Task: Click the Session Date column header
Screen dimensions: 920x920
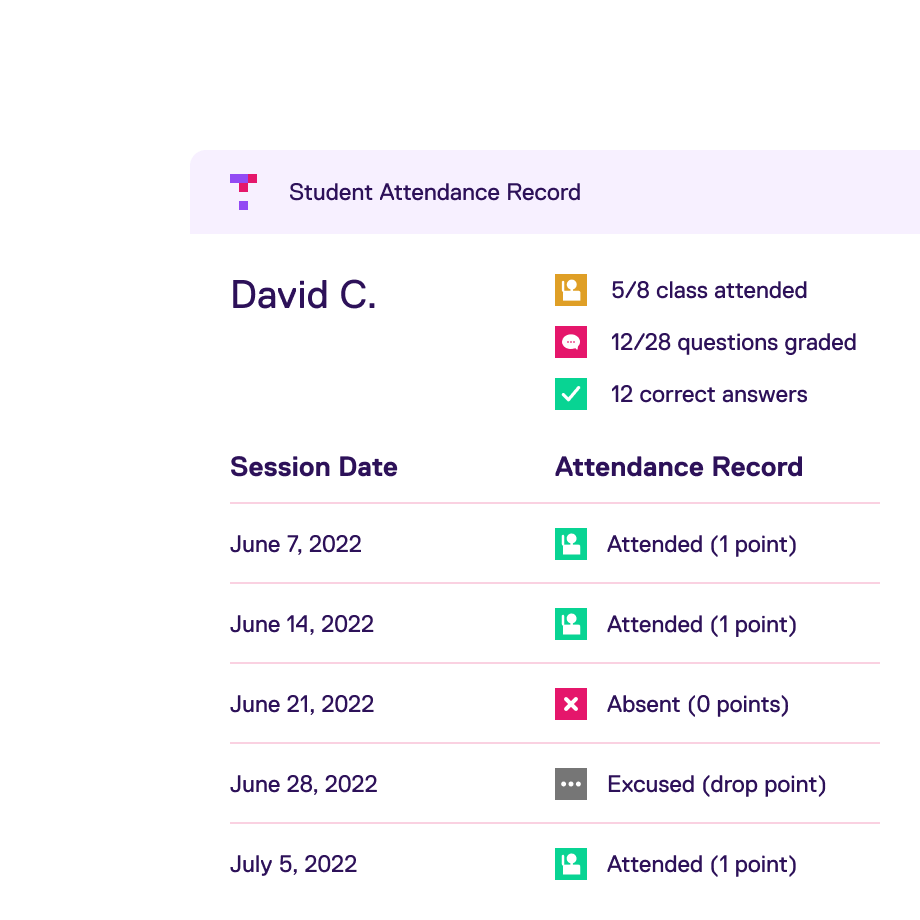Action: coord(313,467)
